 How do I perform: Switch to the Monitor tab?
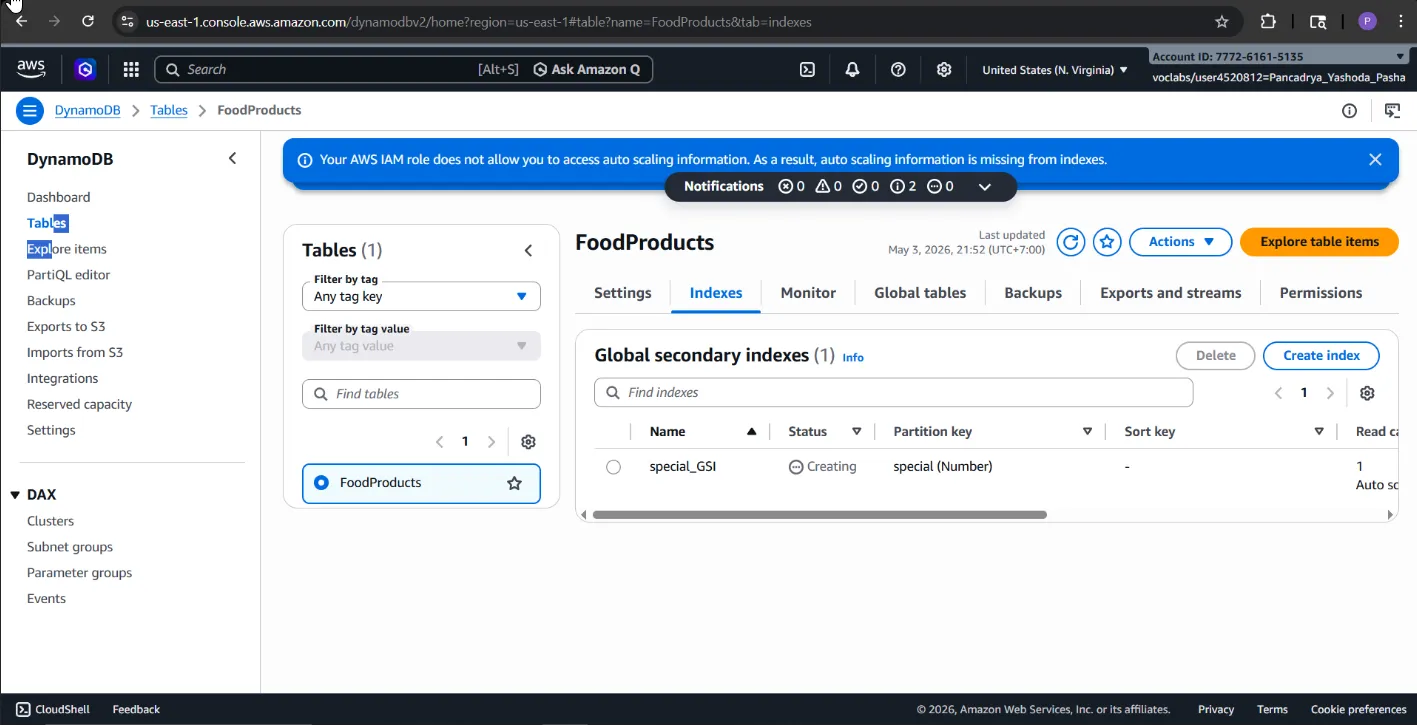(808, 293)
